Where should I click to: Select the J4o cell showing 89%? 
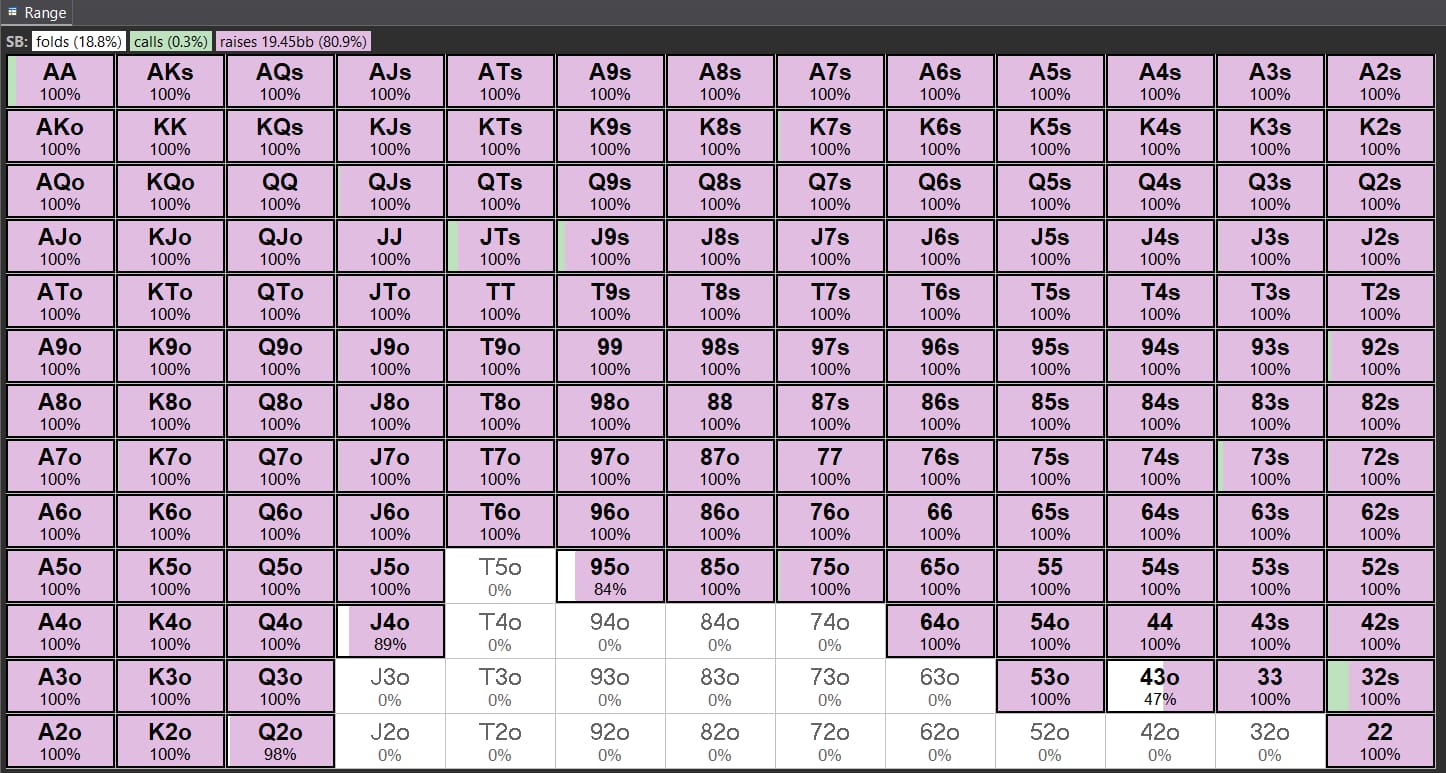coord(390,631)
